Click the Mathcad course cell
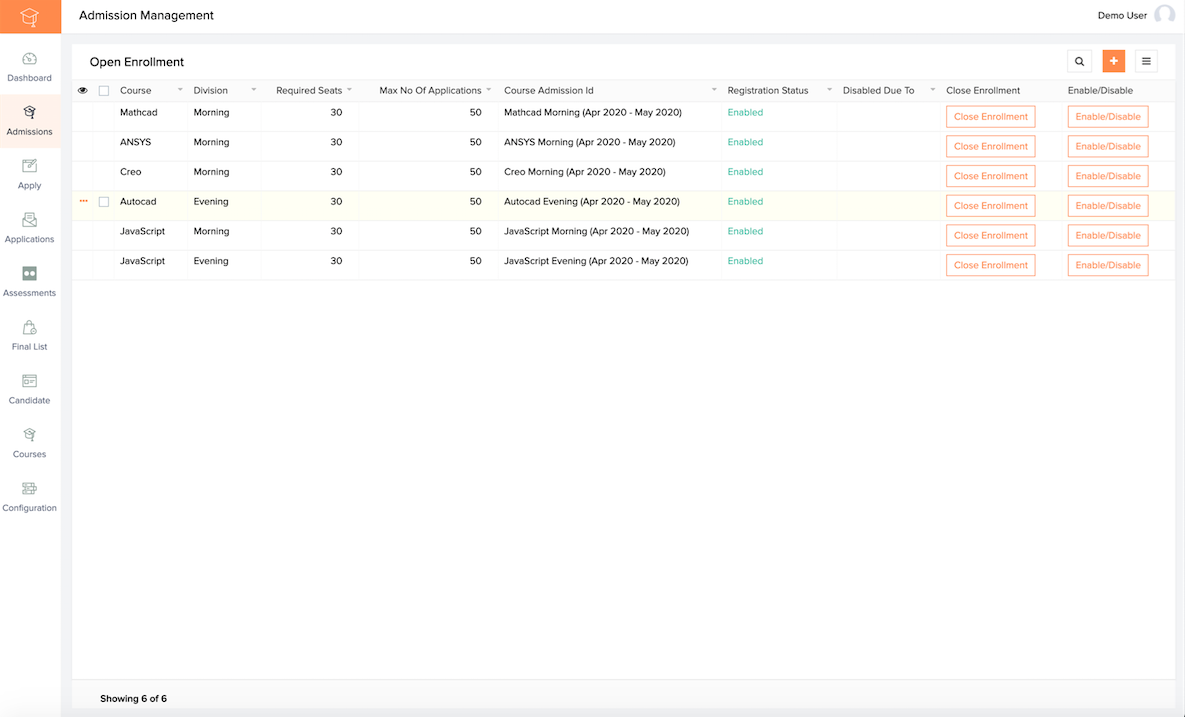The image size is (1185, 717). click(139, 113)
